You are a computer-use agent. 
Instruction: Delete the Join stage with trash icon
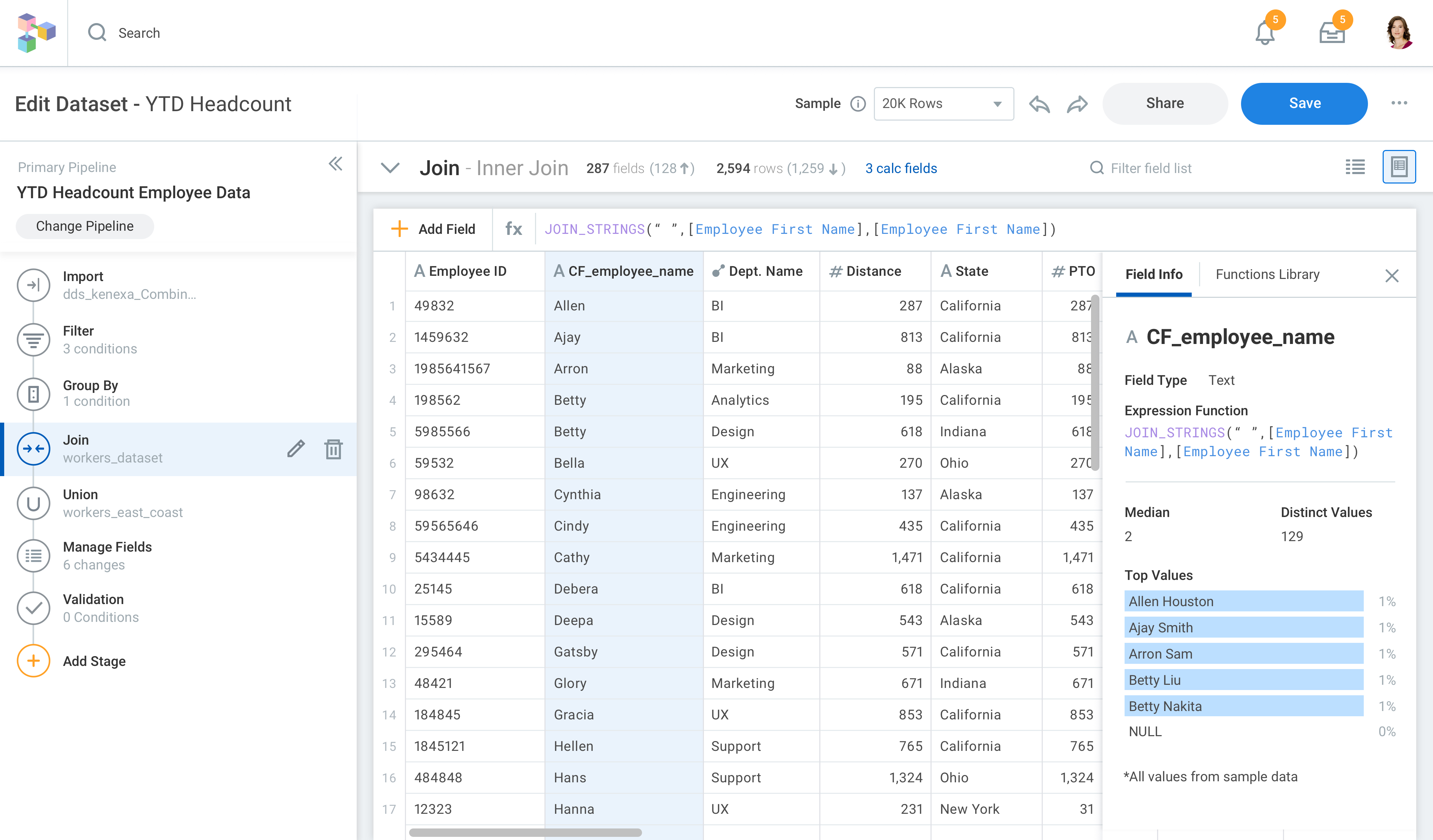333,449
